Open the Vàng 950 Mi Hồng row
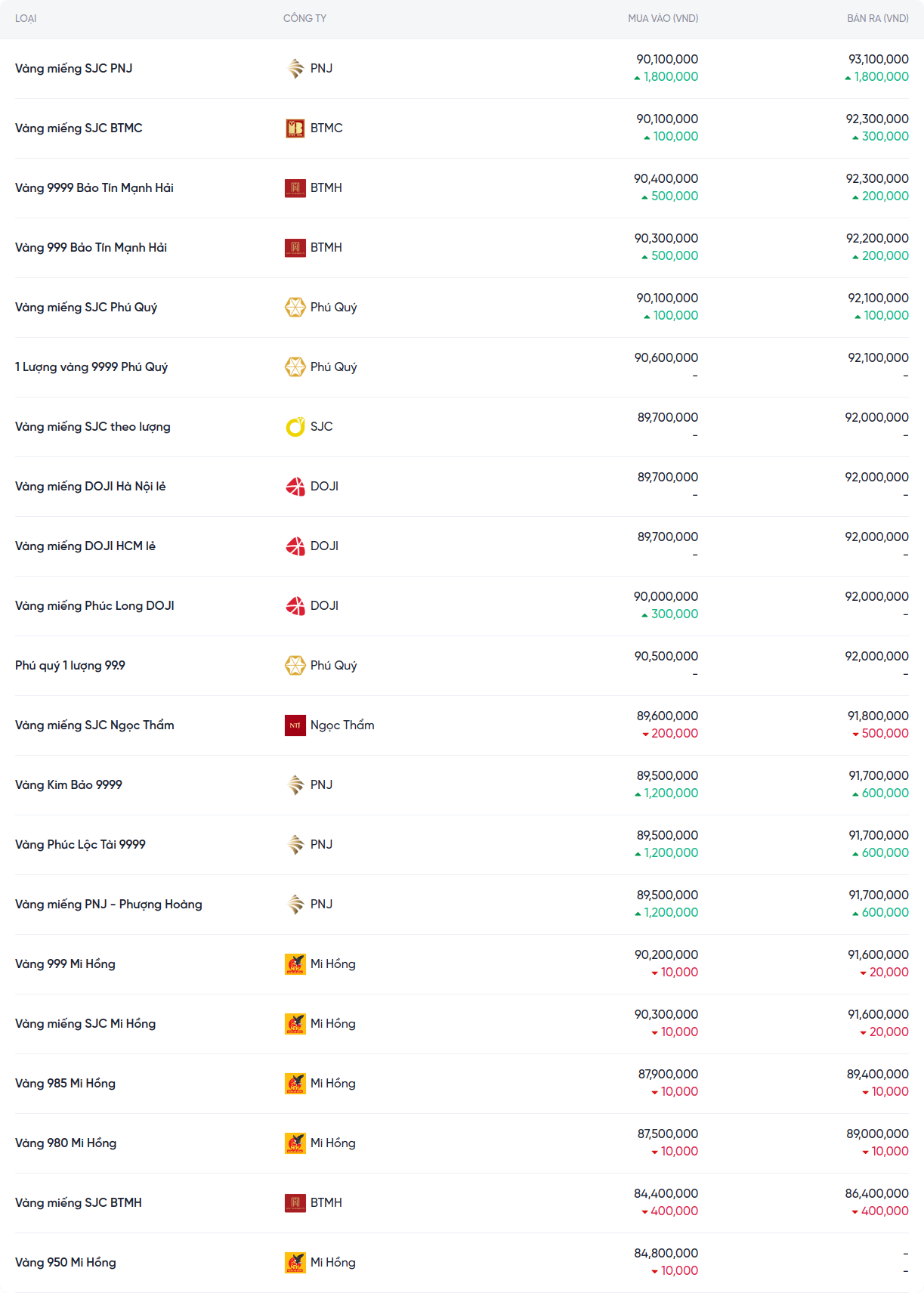Screen dimensions: 924x1293 click(66, 1263)
